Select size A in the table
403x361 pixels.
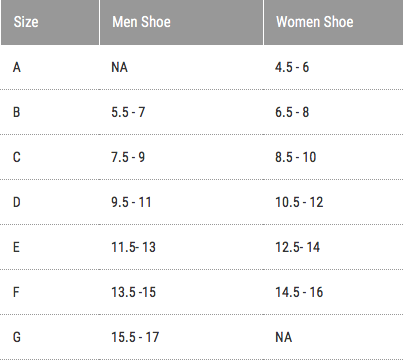[x=17, y=67]
